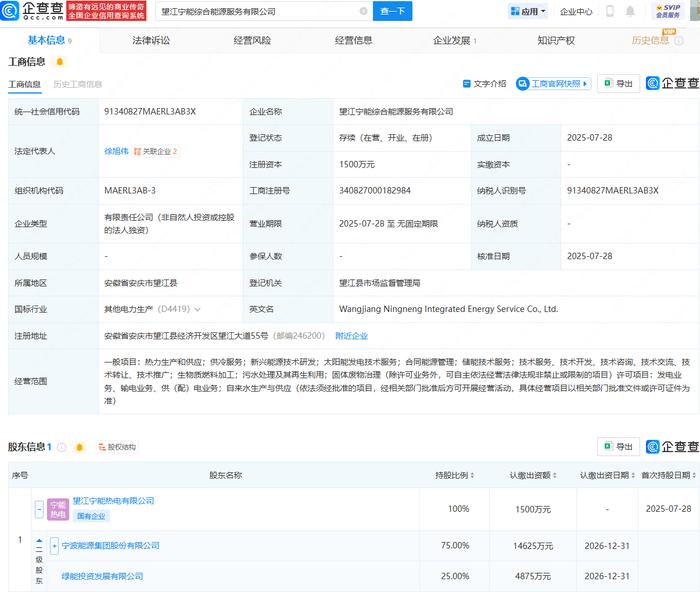The height and width of the screenshot is (592, 700).
Task: Clear the search box with the X icon
Action: [x=364, y=11]
